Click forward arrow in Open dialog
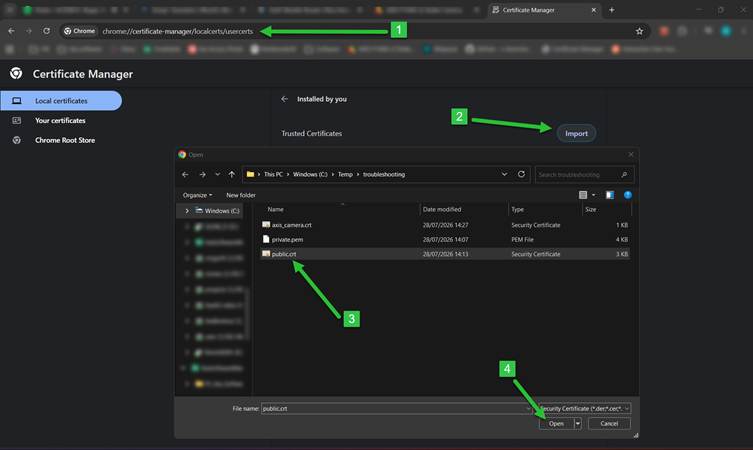The height and width of the screenshot is (450, 753). [203, 174]
